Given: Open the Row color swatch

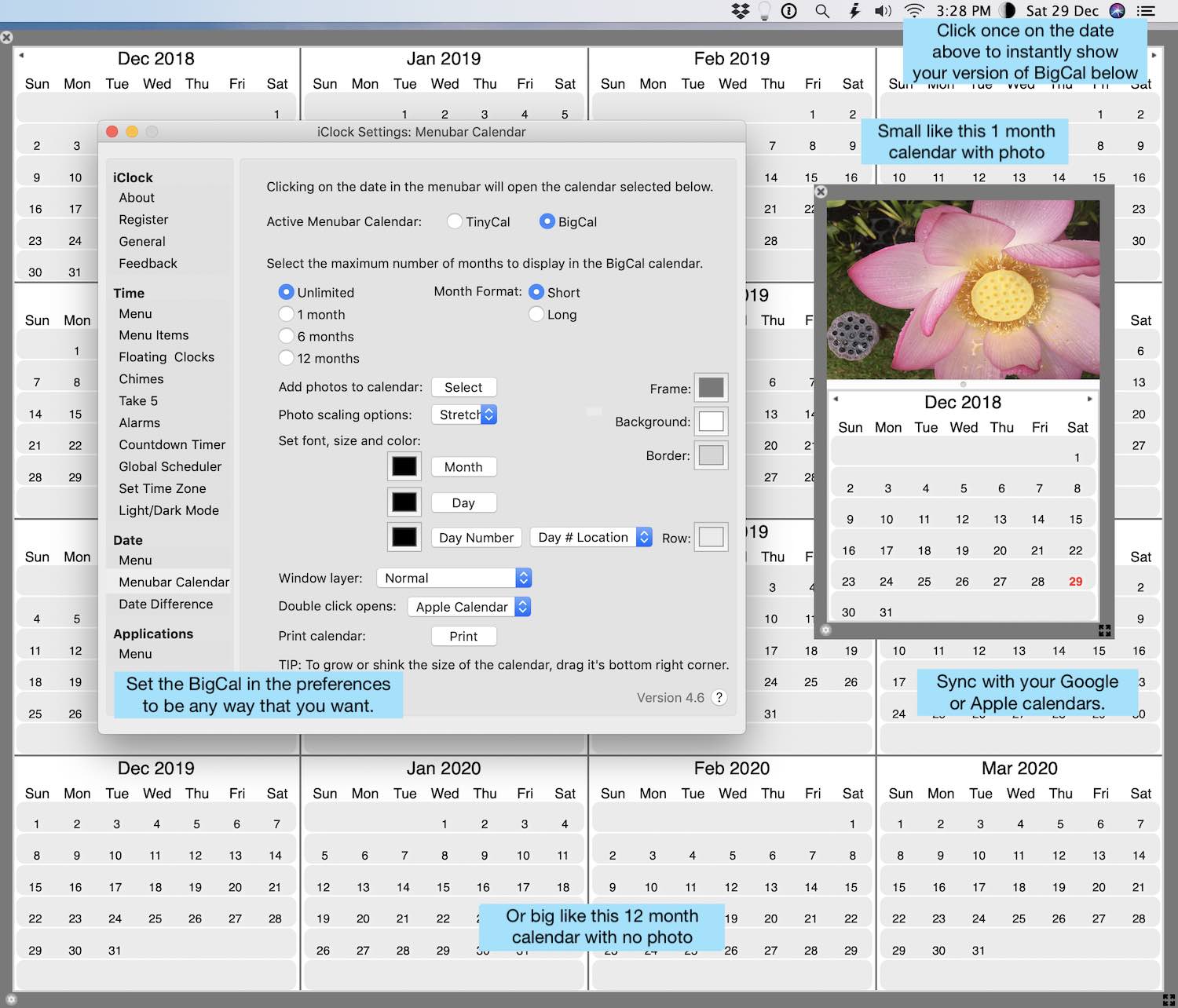Looking at the screenshot, I should click(x=711, y=538).
